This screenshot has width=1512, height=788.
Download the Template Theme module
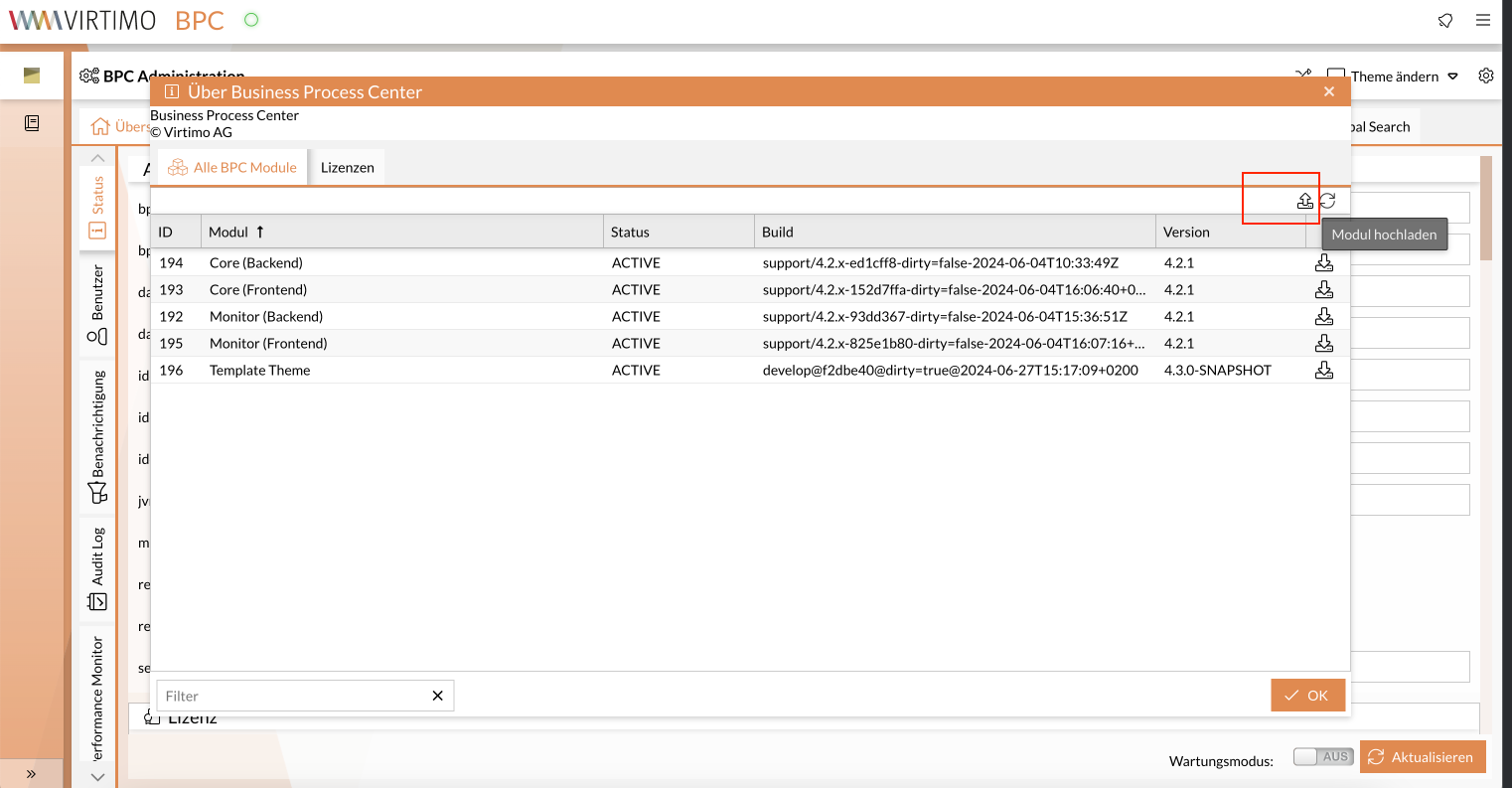1324,370
